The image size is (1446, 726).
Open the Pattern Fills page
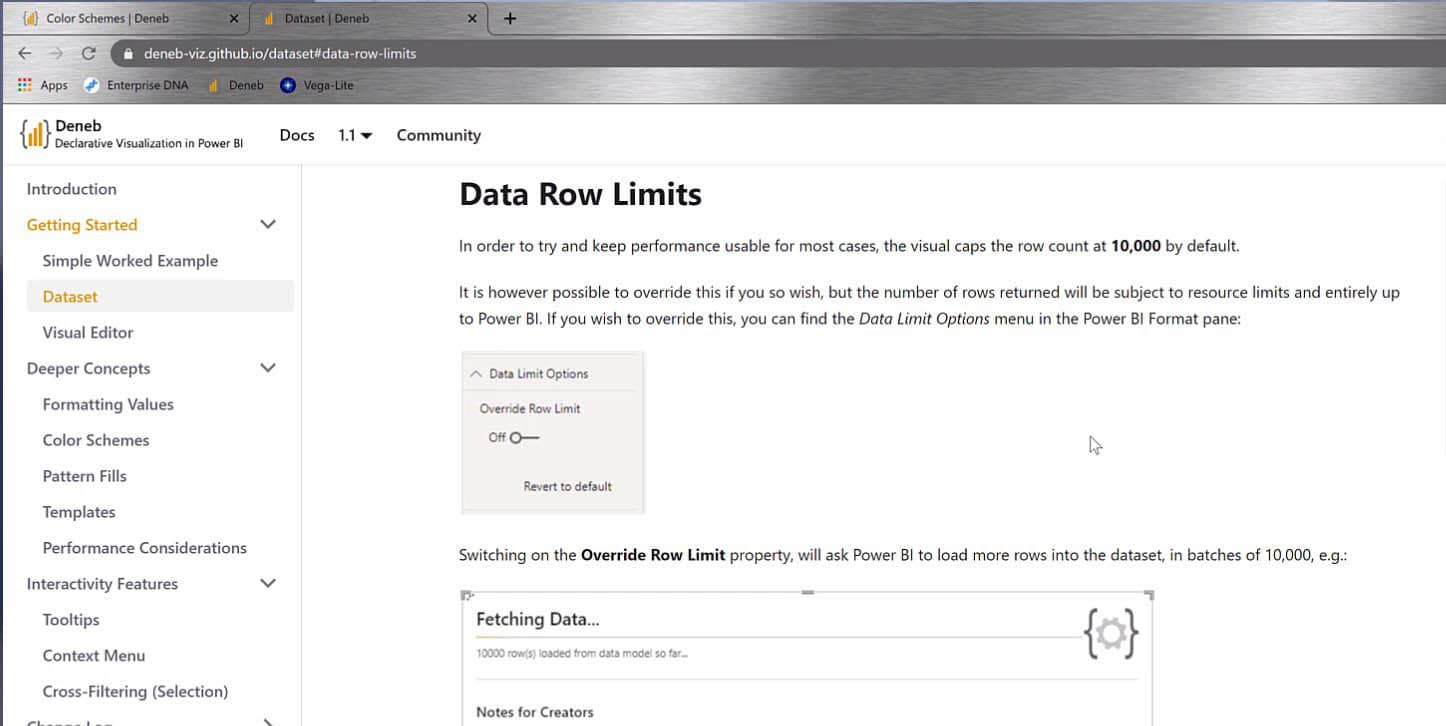click(85, 476)
